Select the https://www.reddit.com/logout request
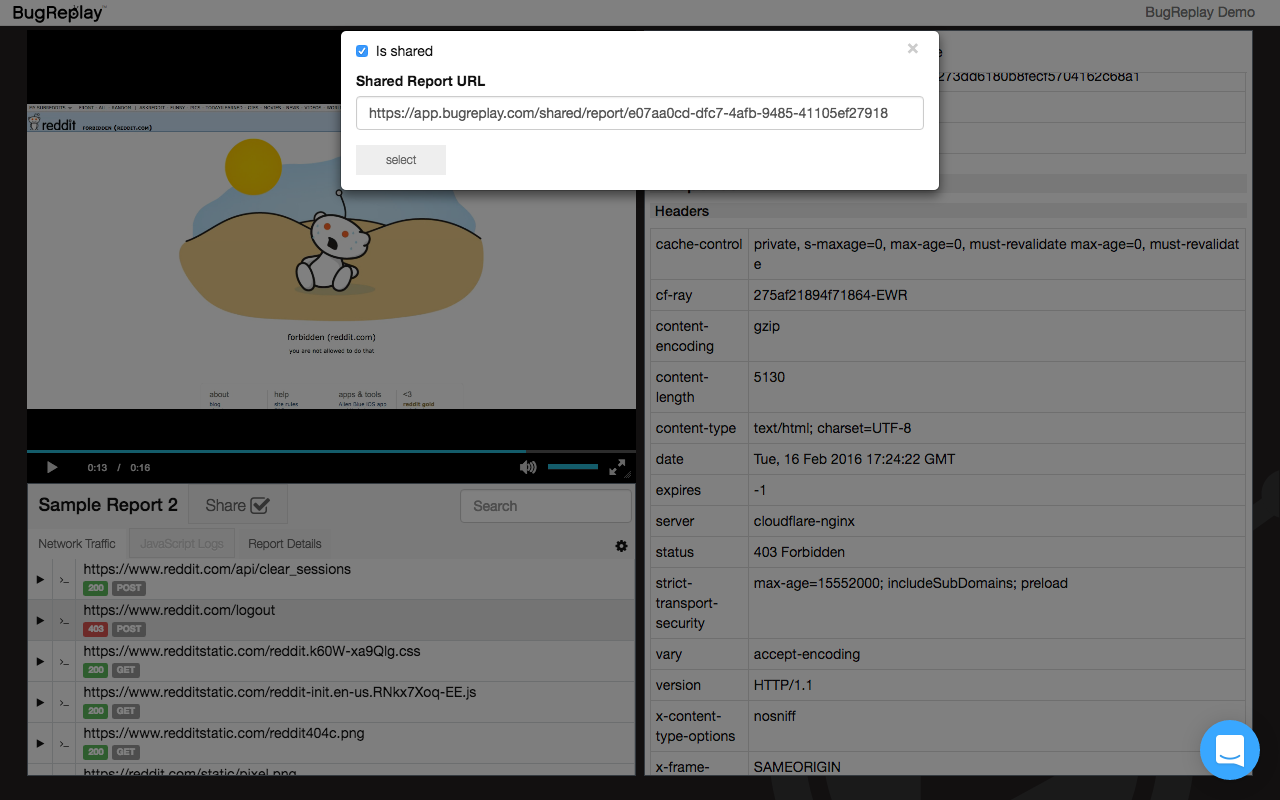Screen dimensions: 1280x800 (x=179, y=610)
